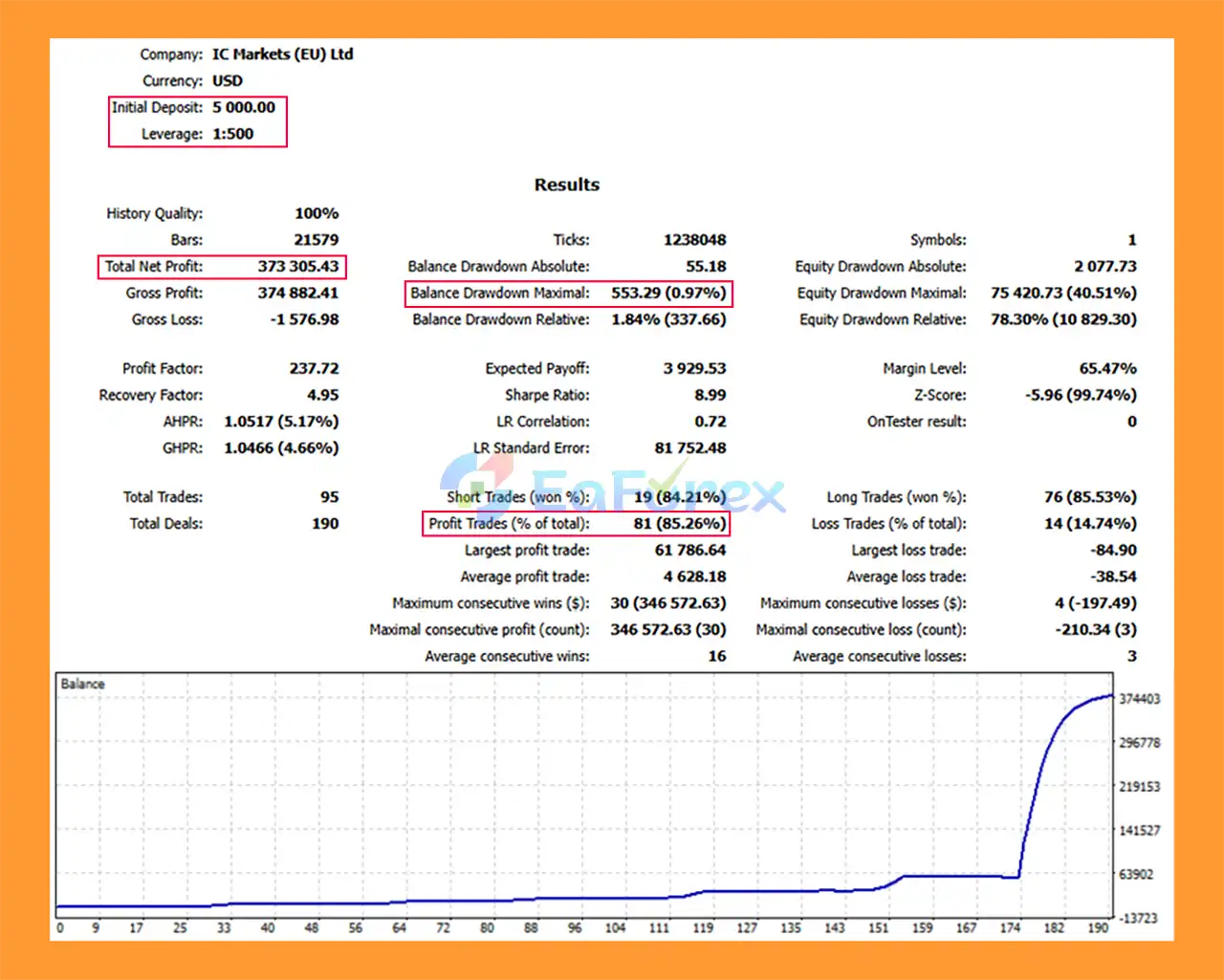Click the Gross Loss value -1 576.98
This screenshot has width=1224, height=980.
(304, 319)
